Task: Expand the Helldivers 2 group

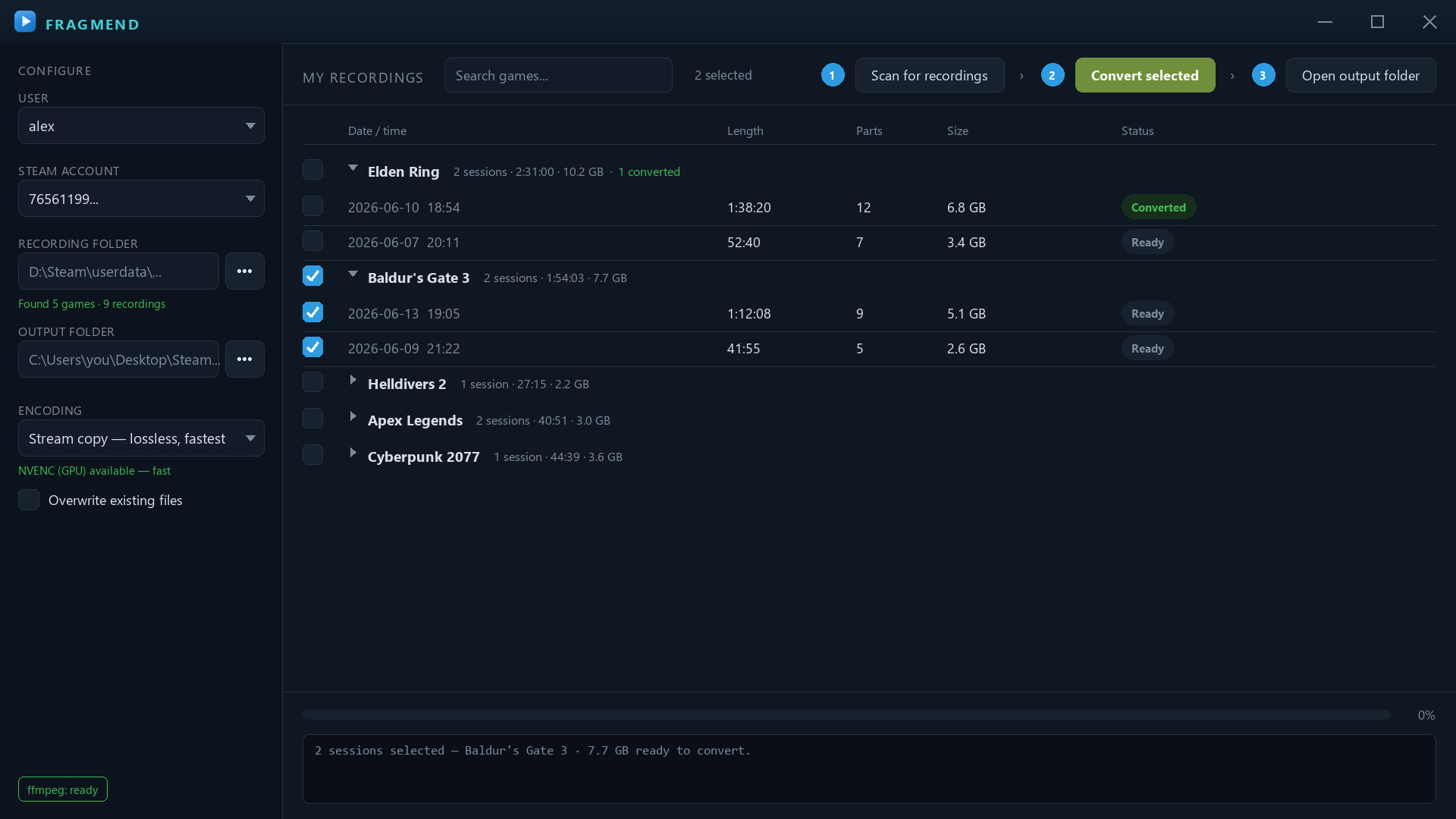Action: [x=353, y=380]
